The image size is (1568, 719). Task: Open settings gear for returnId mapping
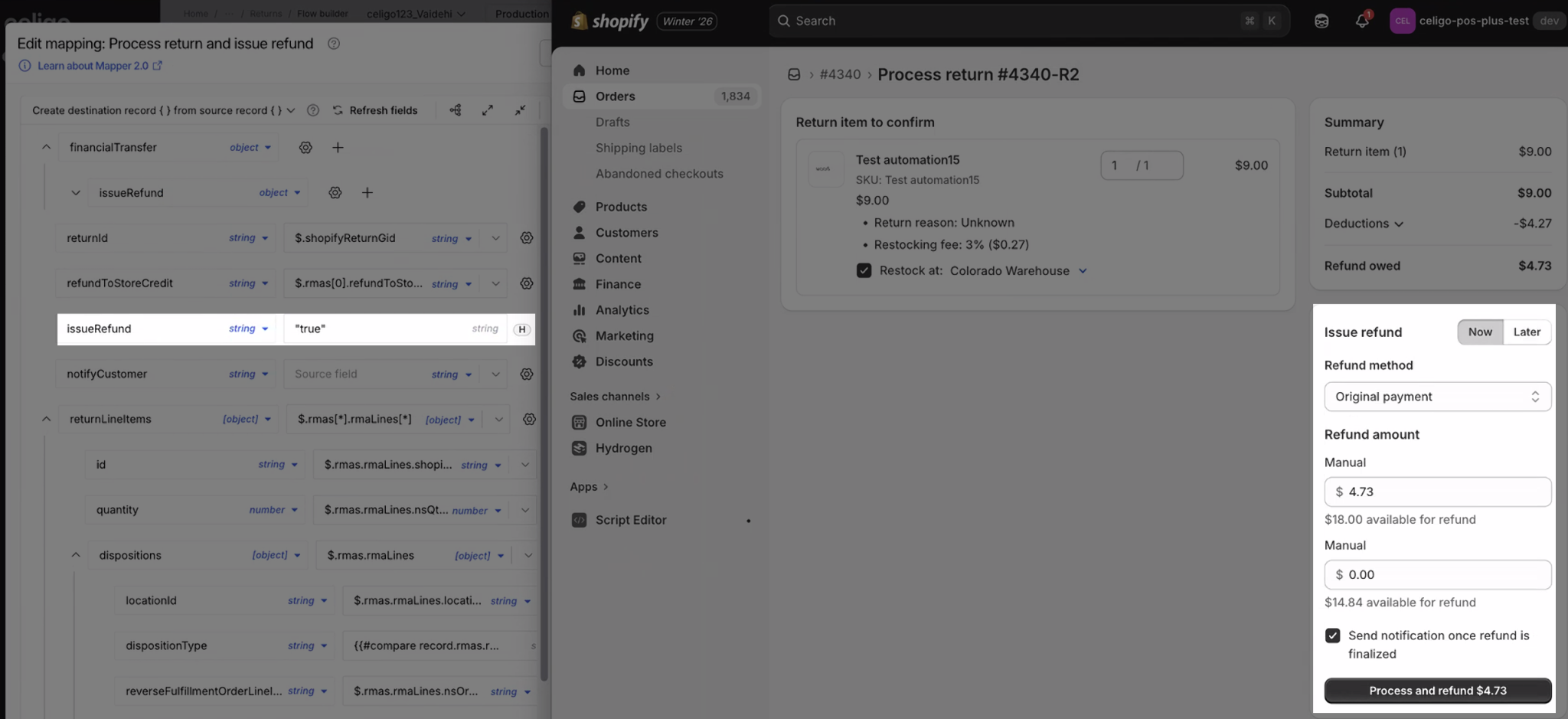[x=527, y=238]
